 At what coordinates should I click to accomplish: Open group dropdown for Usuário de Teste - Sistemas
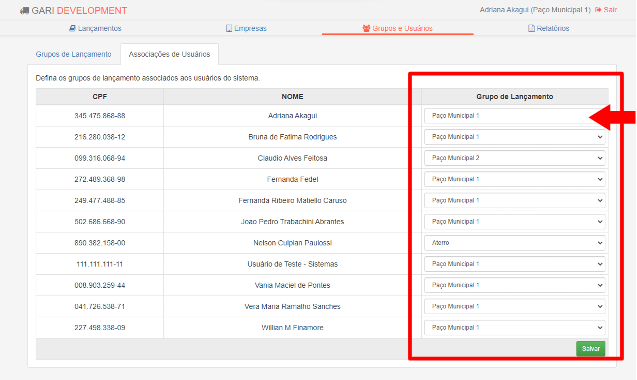click(x=514, y=264)
